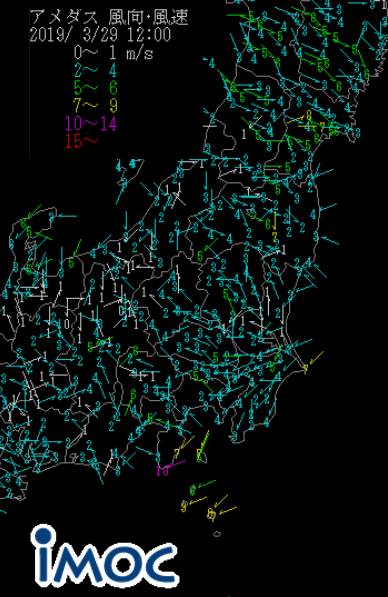
Task: Click the tiny island outline below the 8 marker
Action: point(217,534)
